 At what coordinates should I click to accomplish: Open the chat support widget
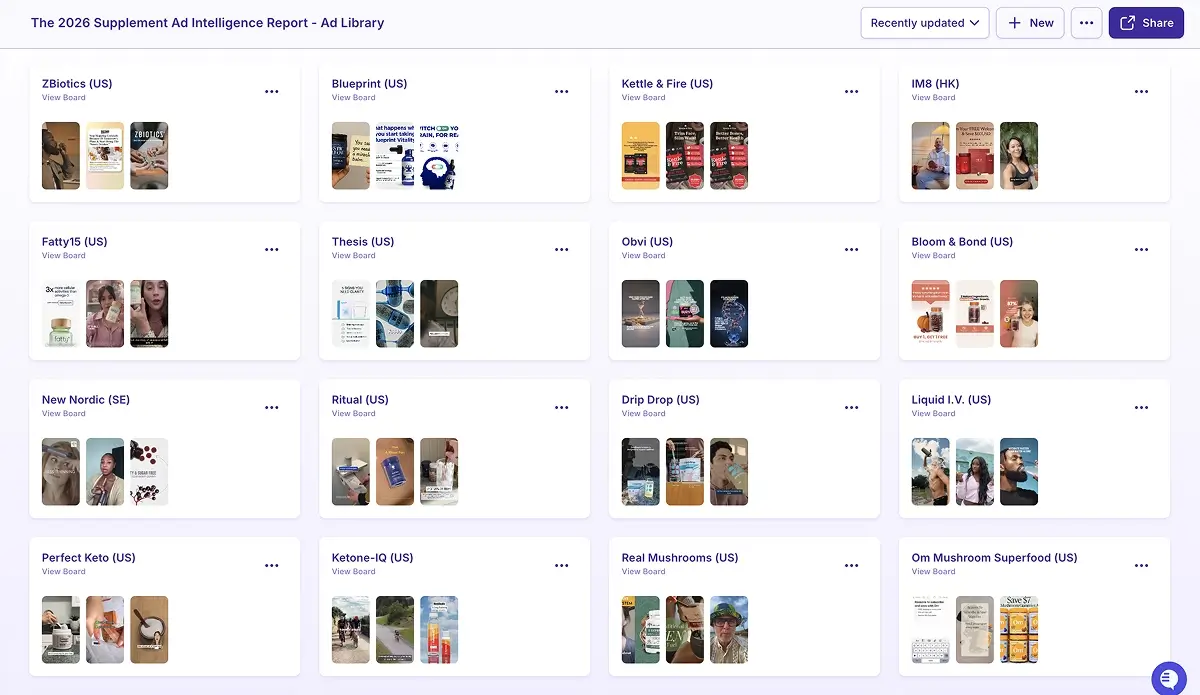(x=1167, y=678)
